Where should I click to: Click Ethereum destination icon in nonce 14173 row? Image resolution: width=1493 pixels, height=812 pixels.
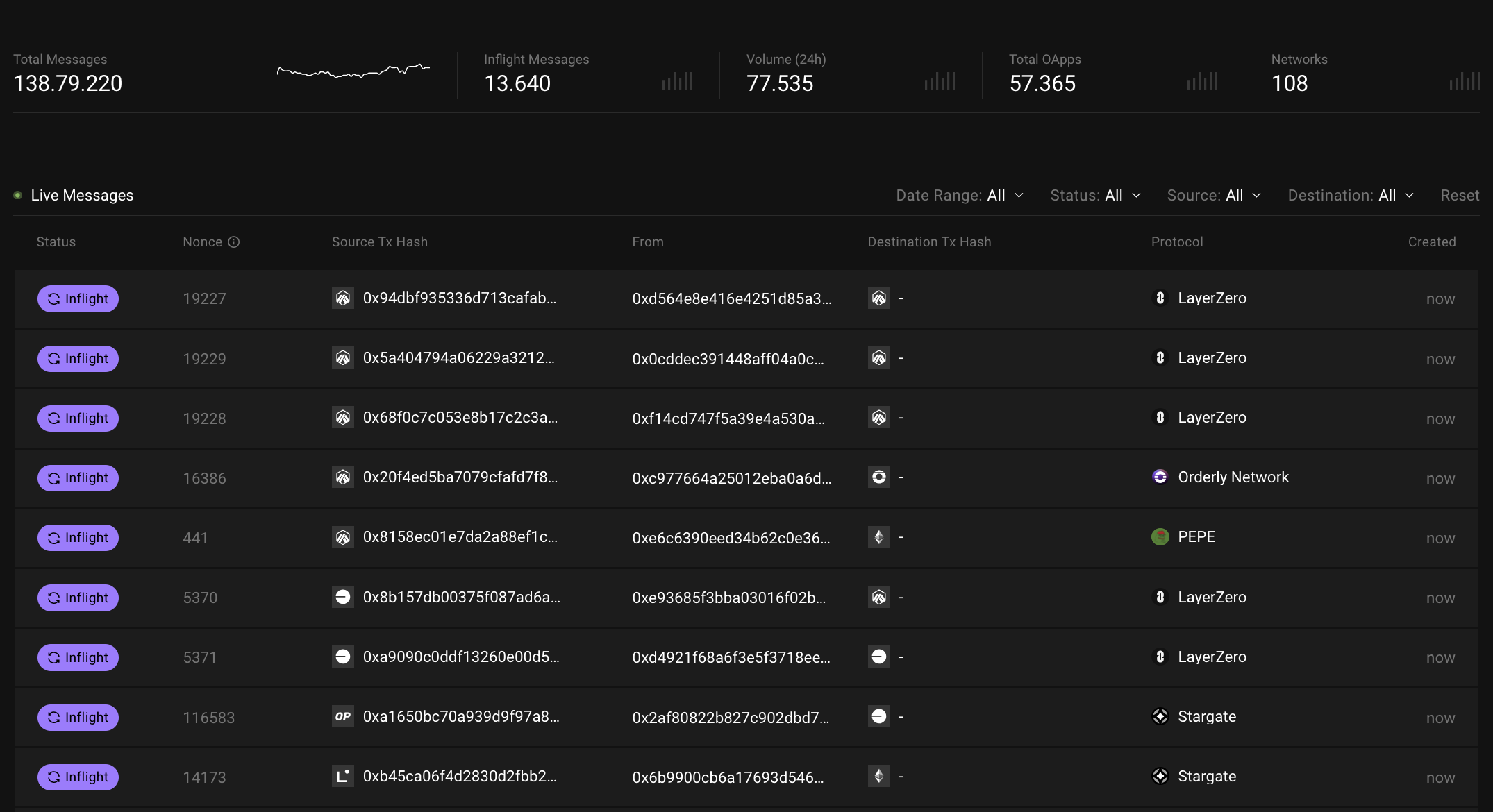(x=879, y=777)
